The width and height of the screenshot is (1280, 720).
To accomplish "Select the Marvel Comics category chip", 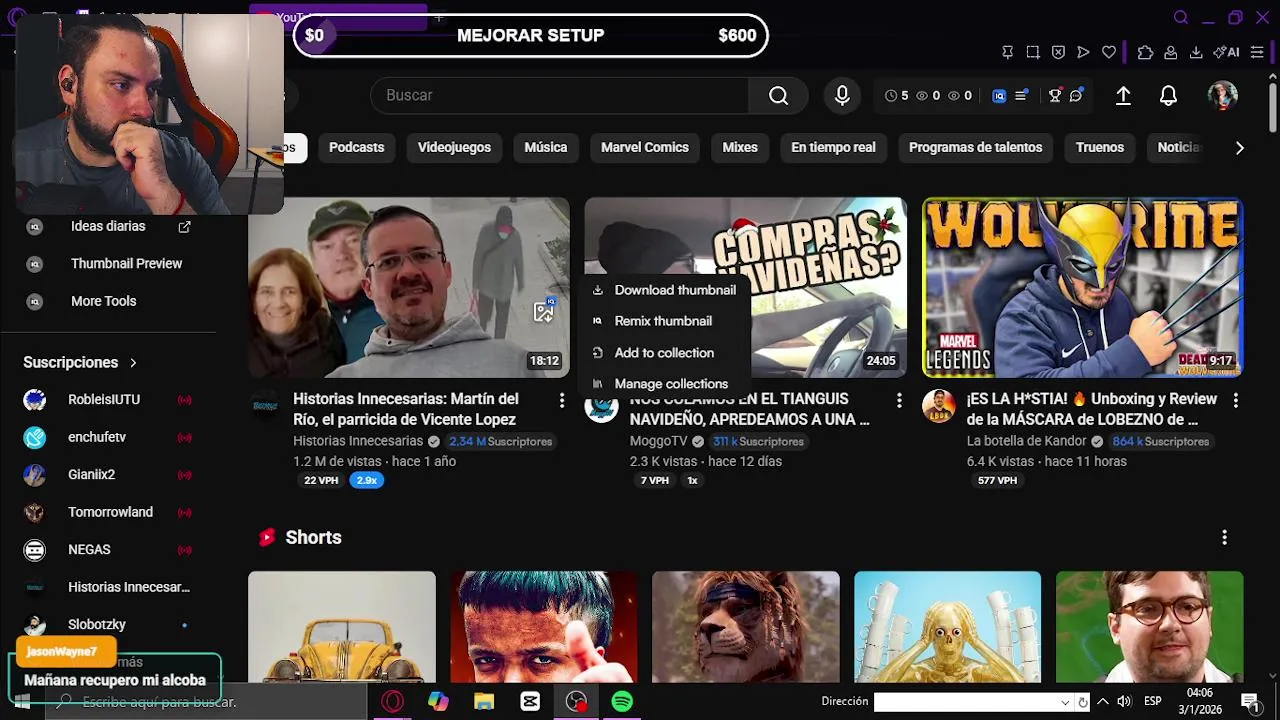I will (x=645, y=148).
